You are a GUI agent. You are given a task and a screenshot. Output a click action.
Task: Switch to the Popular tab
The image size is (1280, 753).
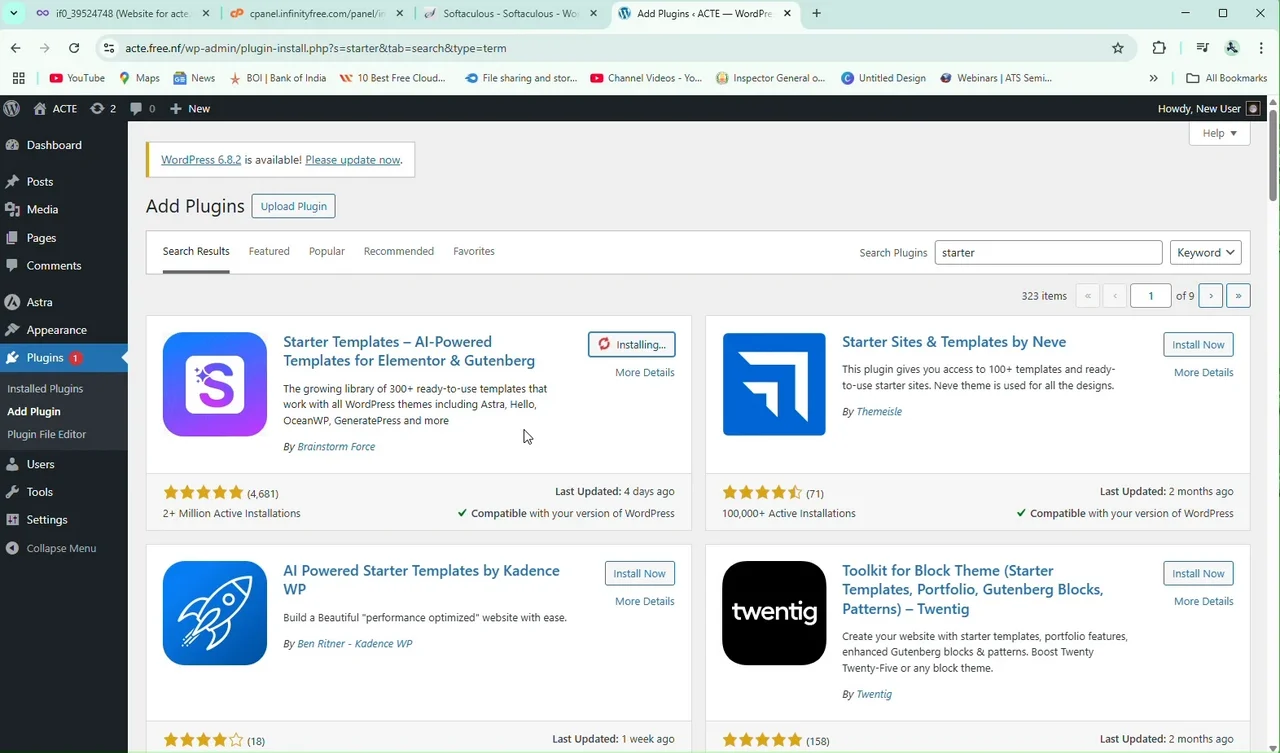point(327,251)
